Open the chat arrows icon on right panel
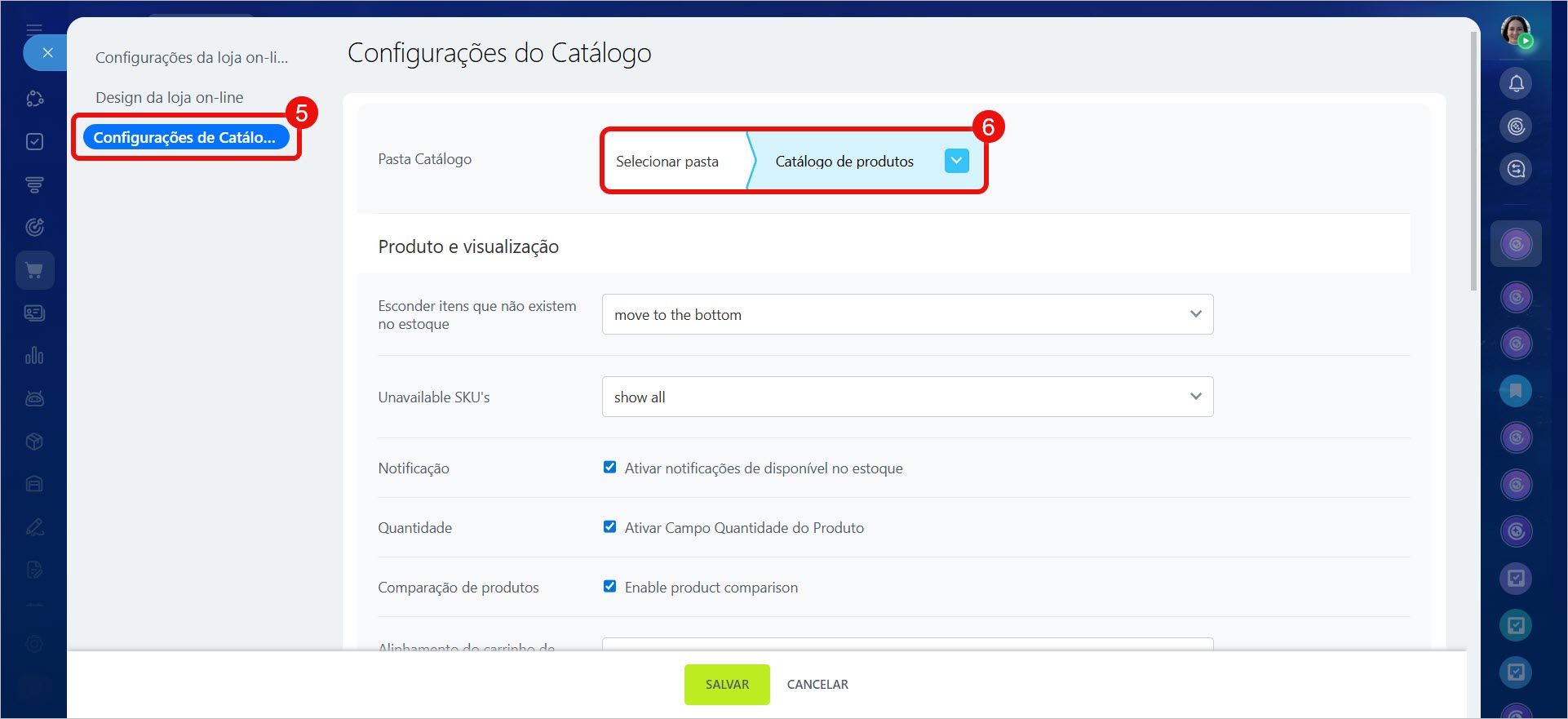 1516,169
